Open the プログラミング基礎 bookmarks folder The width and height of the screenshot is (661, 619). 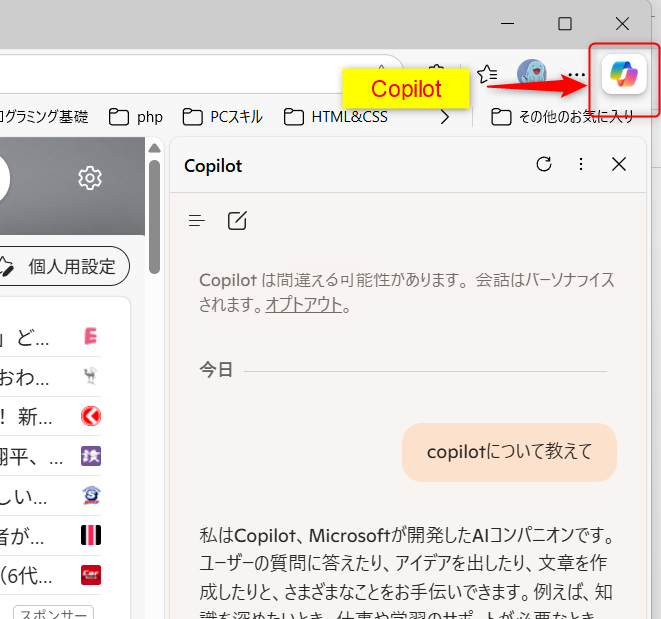[x=44, y=117]
